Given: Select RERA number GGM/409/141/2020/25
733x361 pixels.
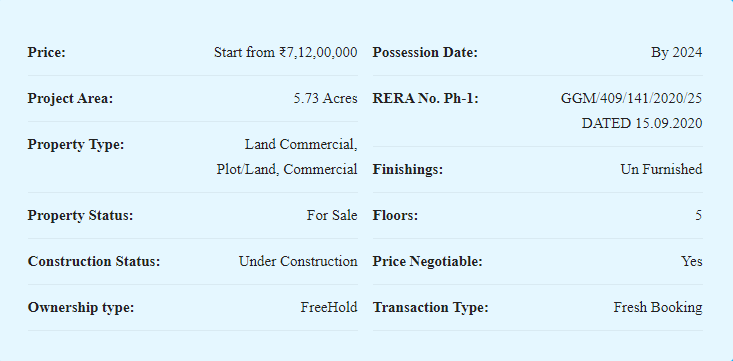Looking at the screenshot, I should [631, 99].
